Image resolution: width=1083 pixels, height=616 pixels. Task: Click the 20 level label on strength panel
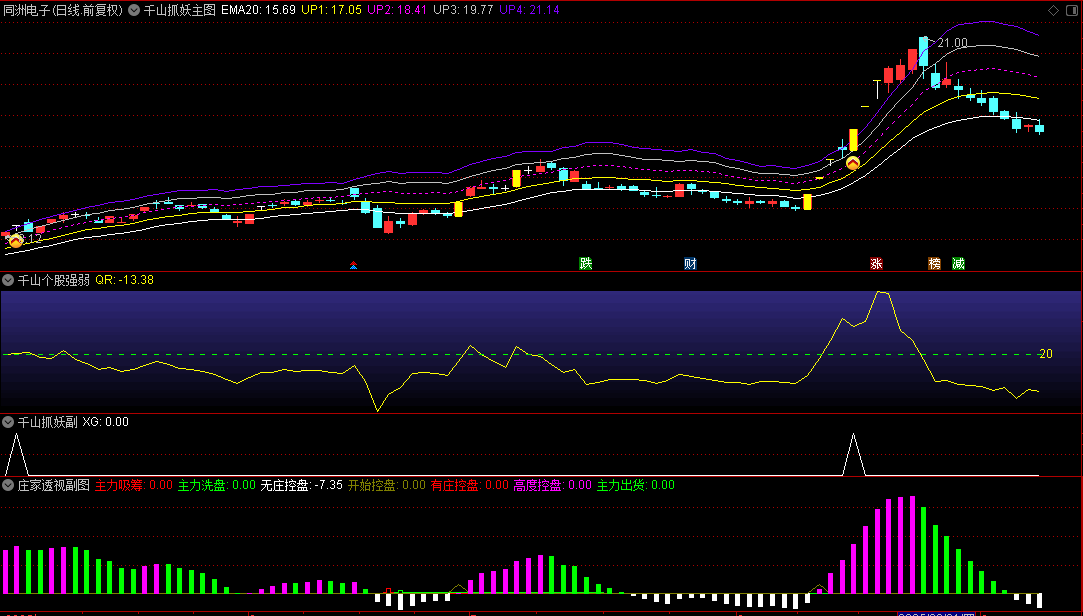coord(1046,354)
